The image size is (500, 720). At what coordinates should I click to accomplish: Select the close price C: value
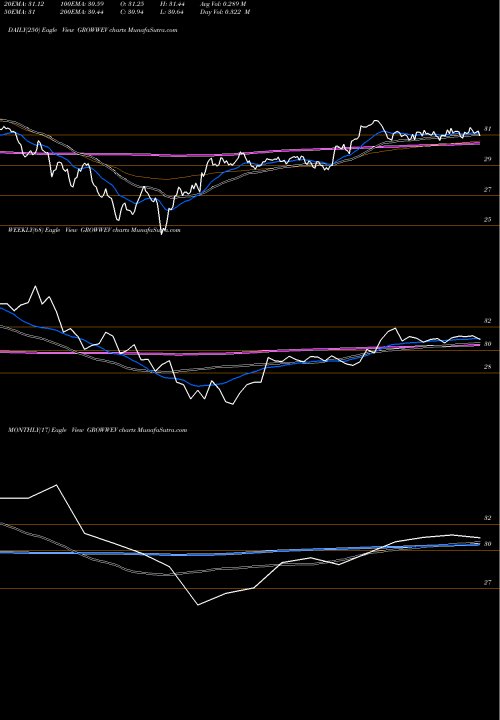(133, 12)
